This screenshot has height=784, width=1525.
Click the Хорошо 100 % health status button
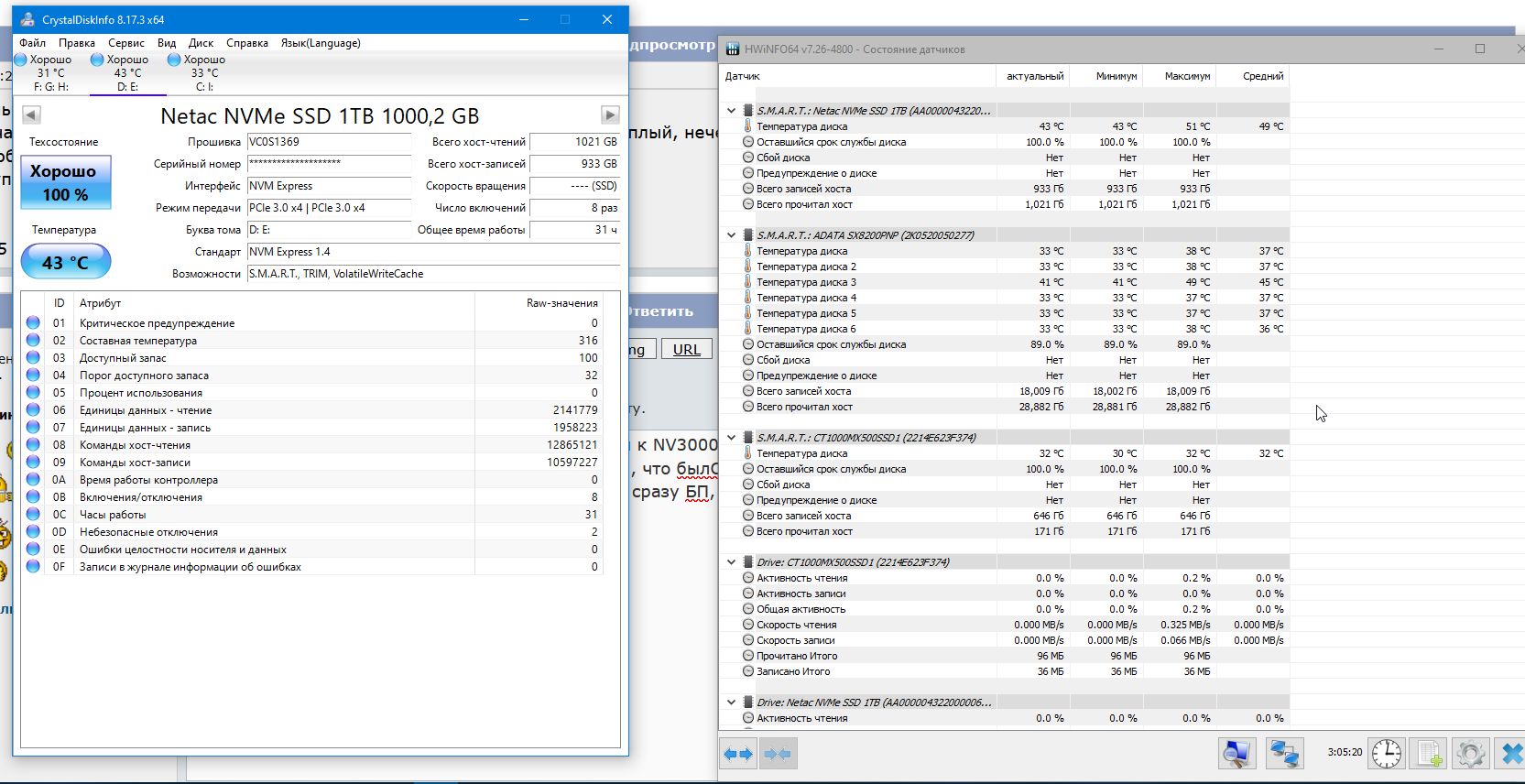point(66,182)
